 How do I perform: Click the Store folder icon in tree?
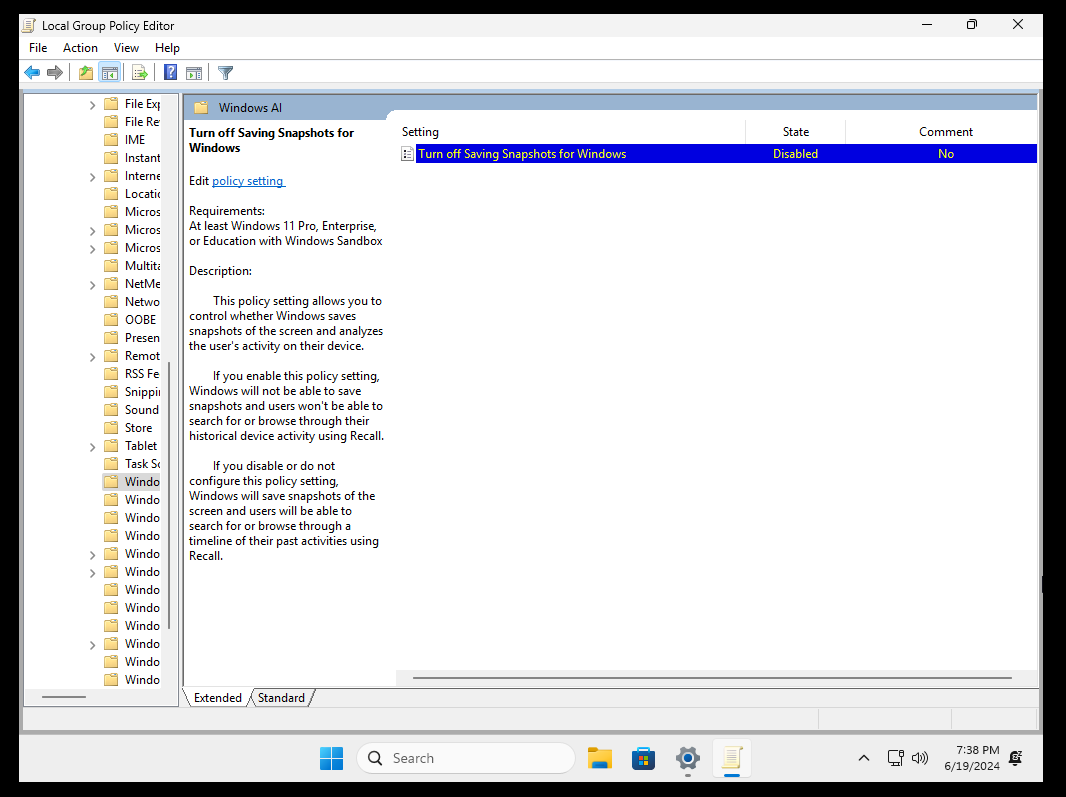pyautogui.click(x=111, y=428)
